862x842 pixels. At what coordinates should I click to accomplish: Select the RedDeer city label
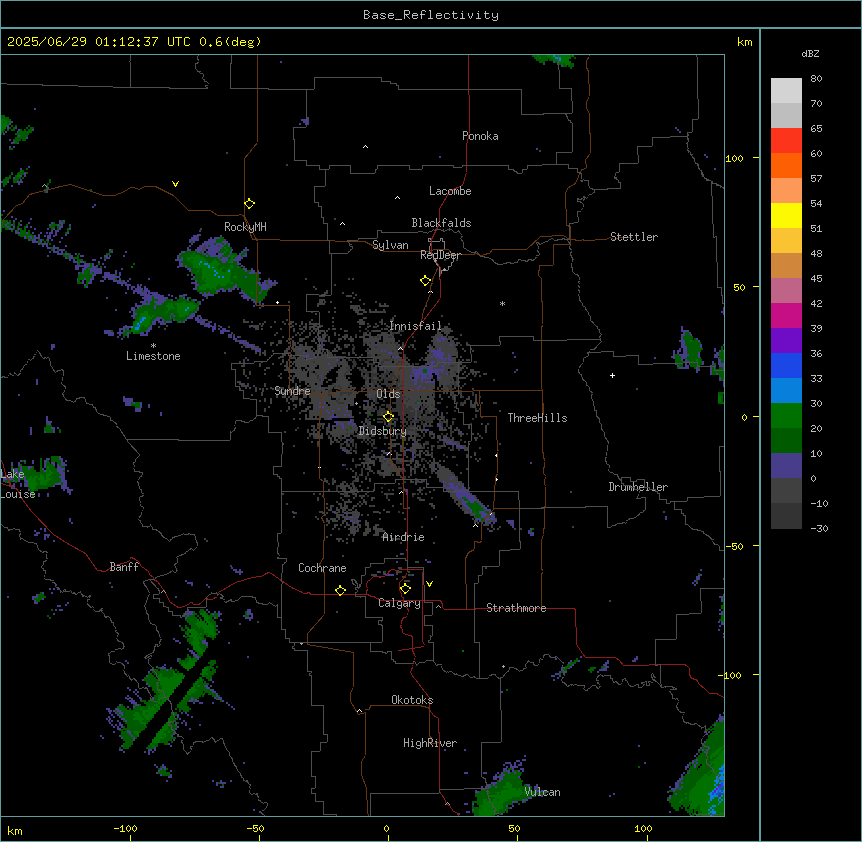tap(440, 255)
